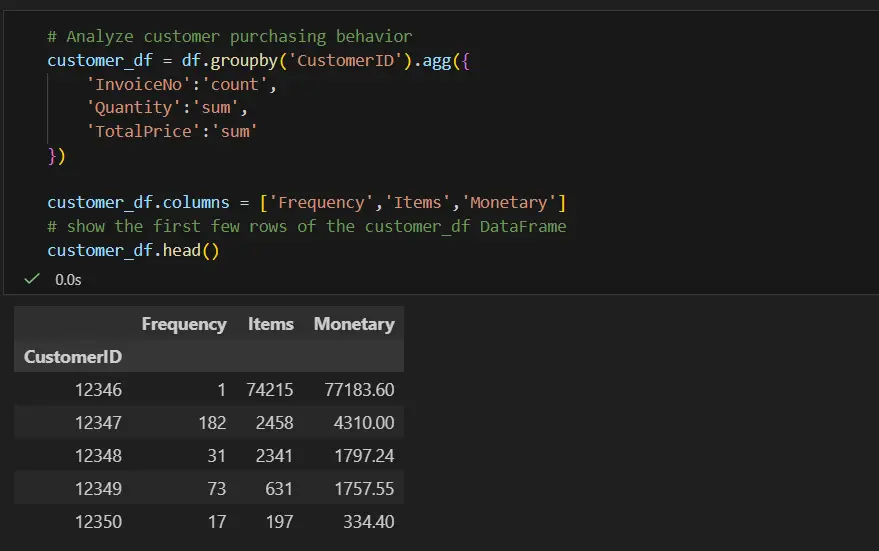879x551 pixels.
Task: Click customer ID 12347 row label
Action: click(98, 423)
